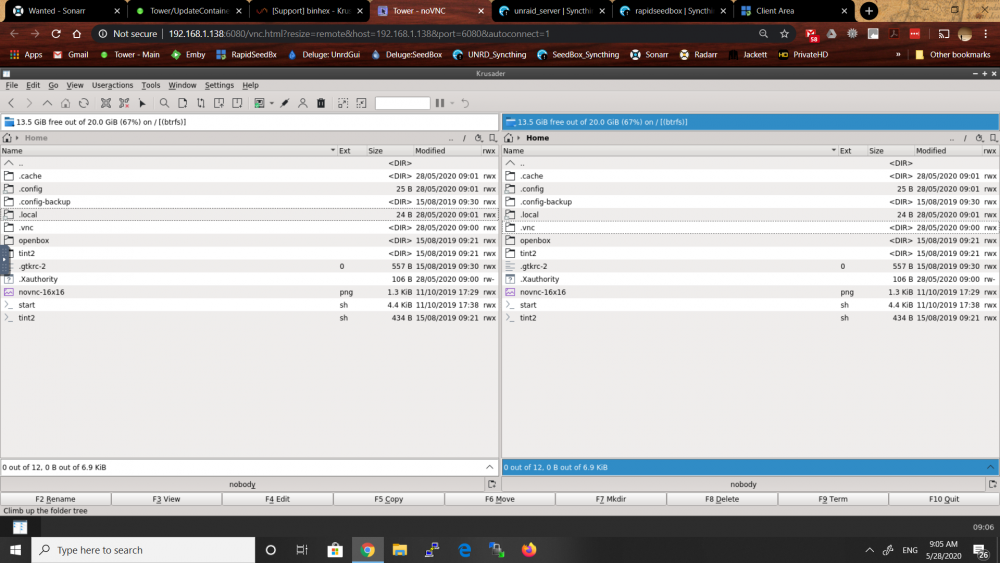This screenshot has width=1000, height=563.
Task: Click the Synchronize directories arrows icon
Action: 201,103
